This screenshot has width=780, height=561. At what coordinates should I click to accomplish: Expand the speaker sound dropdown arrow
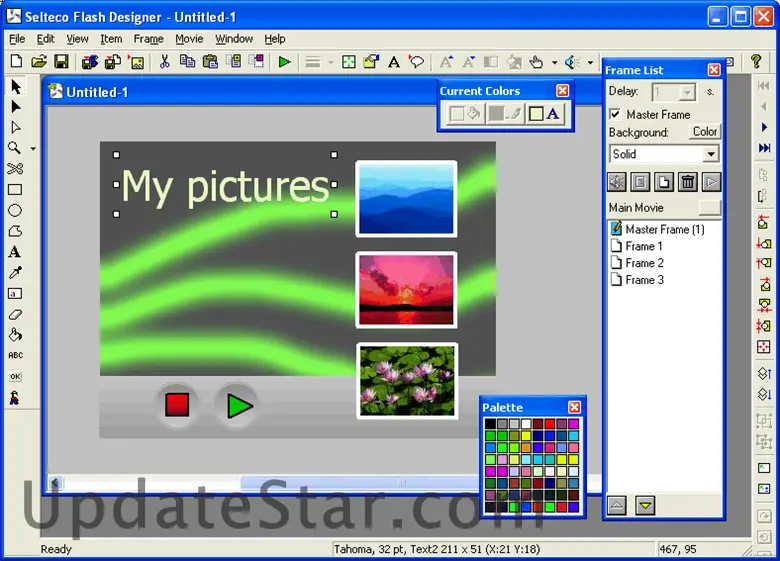click(590, 62)
